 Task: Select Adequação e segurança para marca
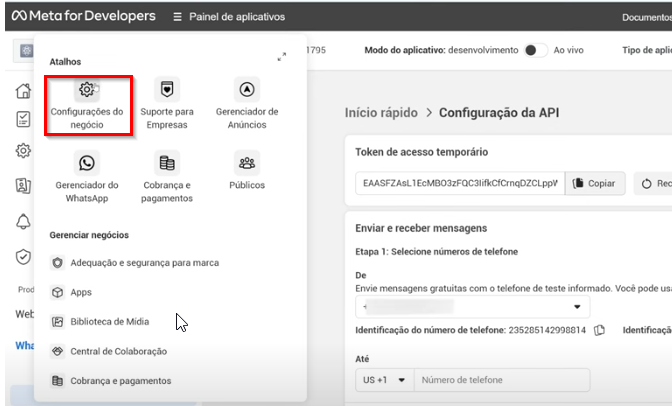point(135,262)
